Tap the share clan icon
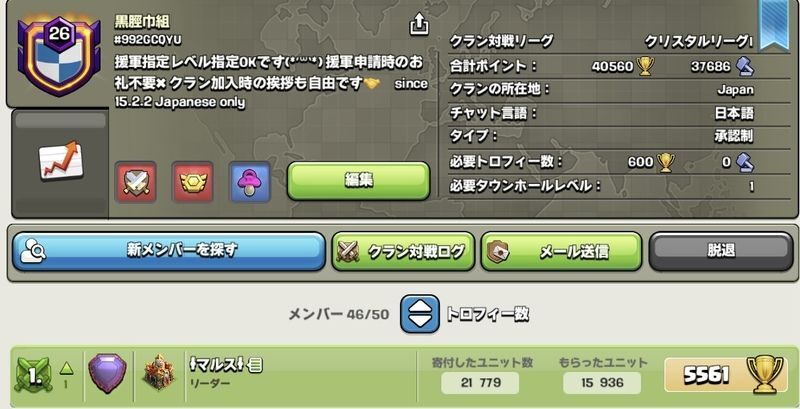Viewport: 800px width, 409px height. point(419,24)
